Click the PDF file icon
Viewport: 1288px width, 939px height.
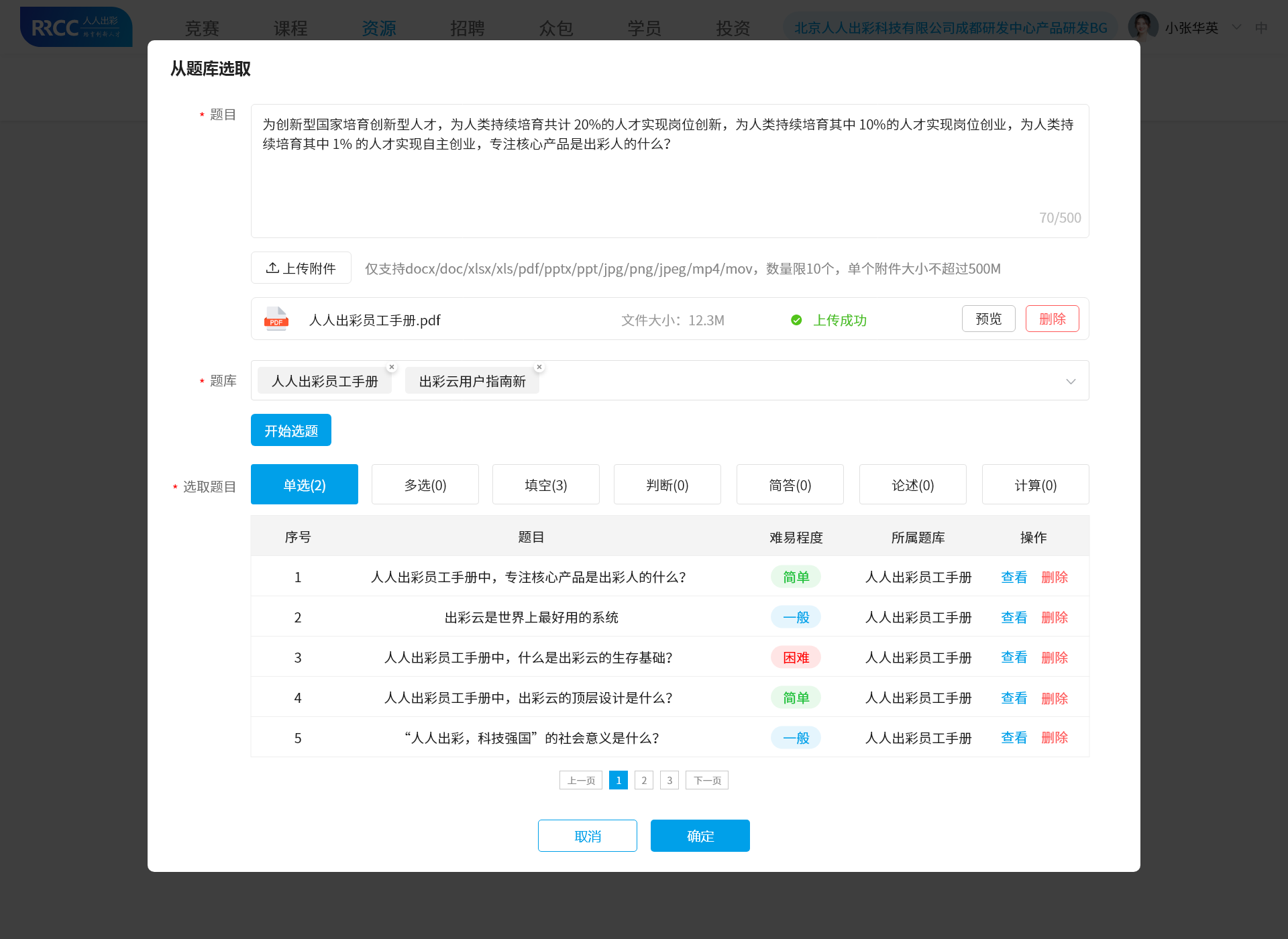[x=276, y=319]
